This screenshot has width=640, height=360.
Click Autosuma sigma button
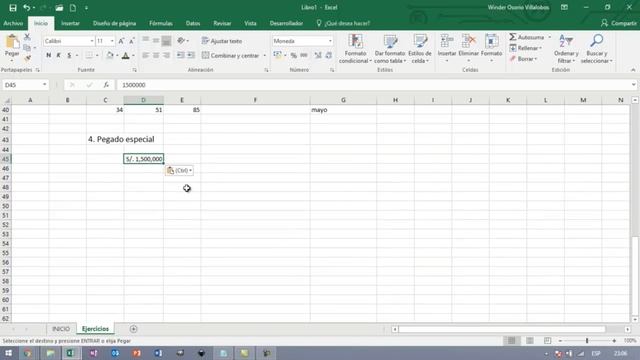click(527, 37)
